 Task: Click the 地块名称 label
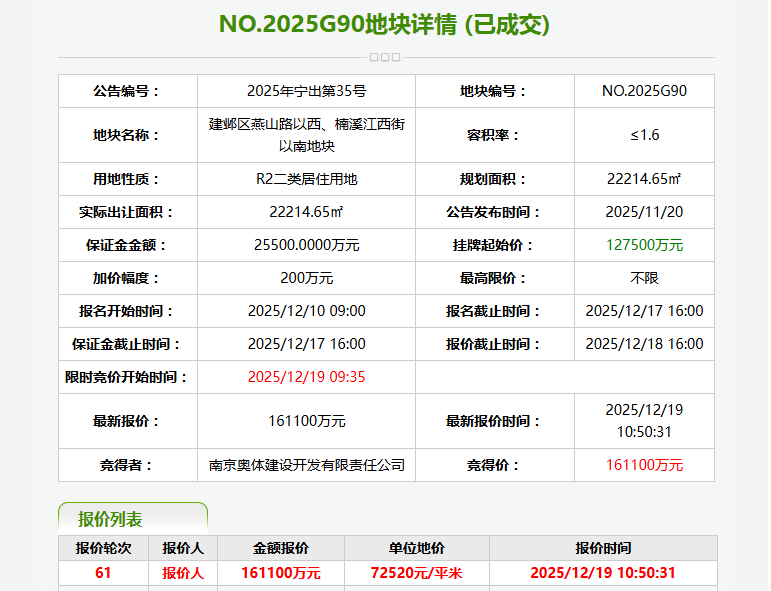127,135
